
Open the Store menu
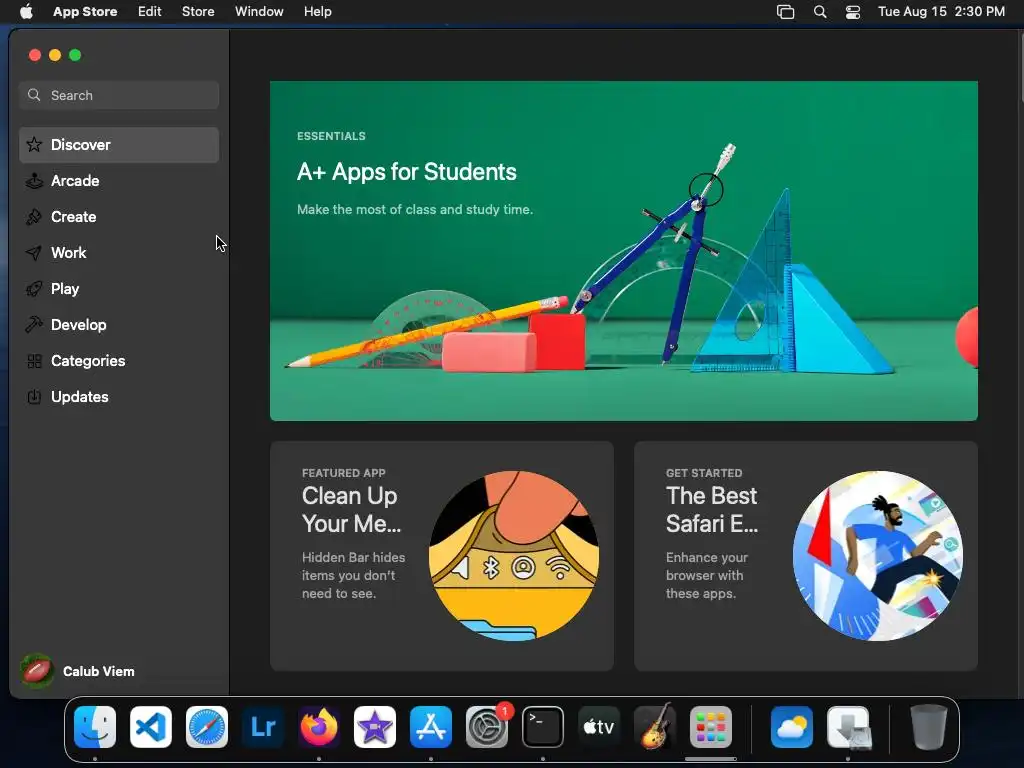198,12
